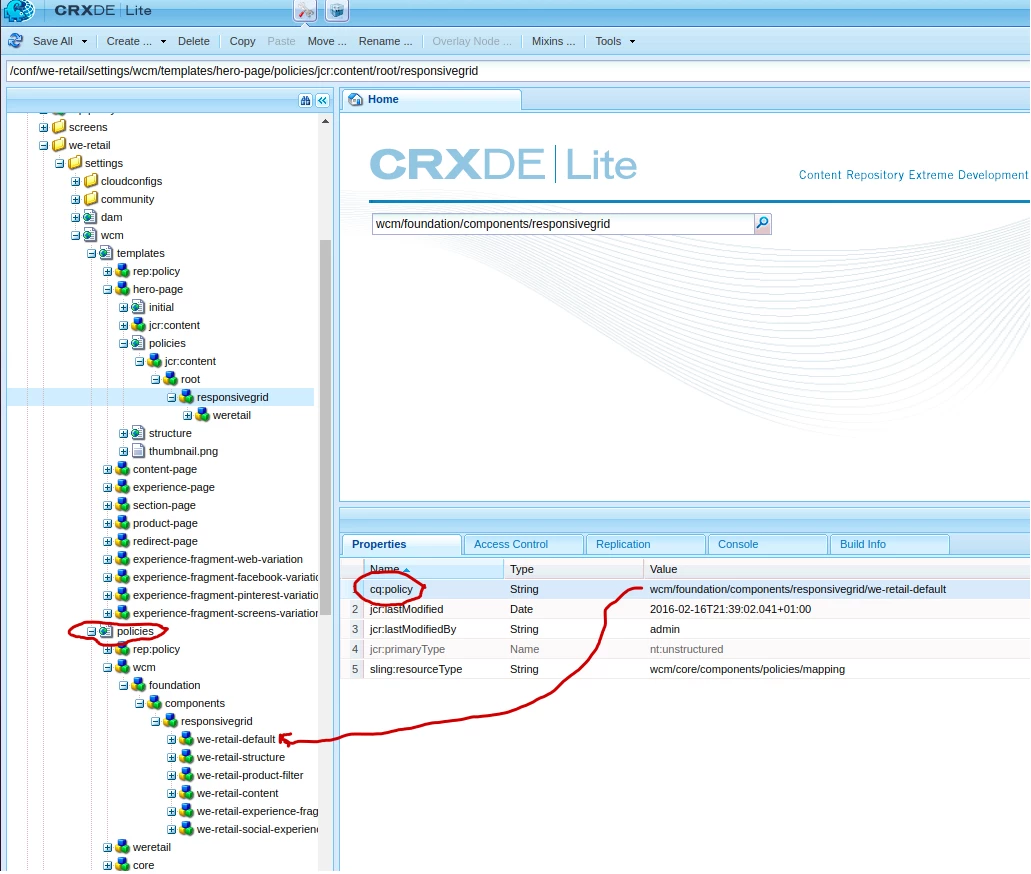Click the Home search input field
This screenshot has width=1031, height=874.
pos(563,224)
